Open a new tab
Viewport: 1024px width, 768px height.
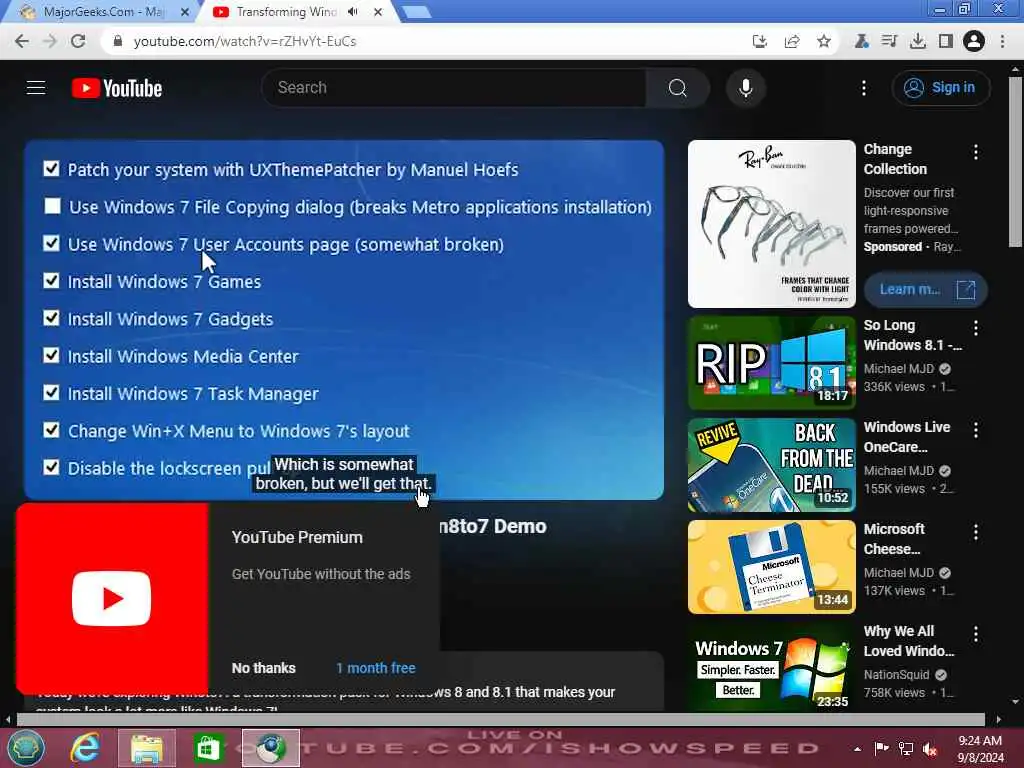[416, 12]
